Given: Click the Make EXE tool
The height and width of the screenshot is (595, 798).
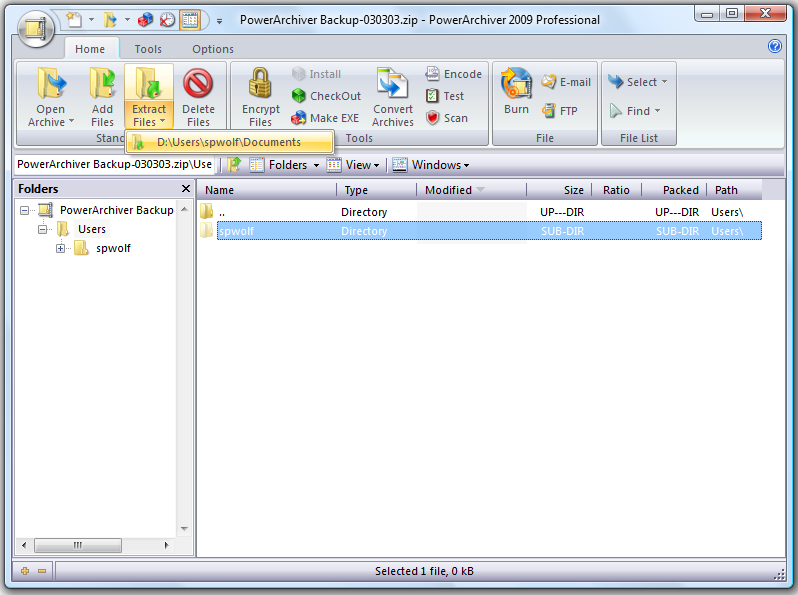Looking at the screenshot, I should click(325, 118).
